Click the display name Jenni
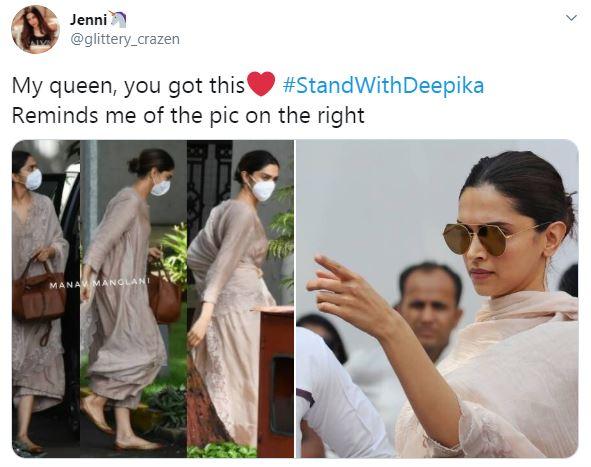The height and width of the screenshot is (467, 591). point(88,20)
